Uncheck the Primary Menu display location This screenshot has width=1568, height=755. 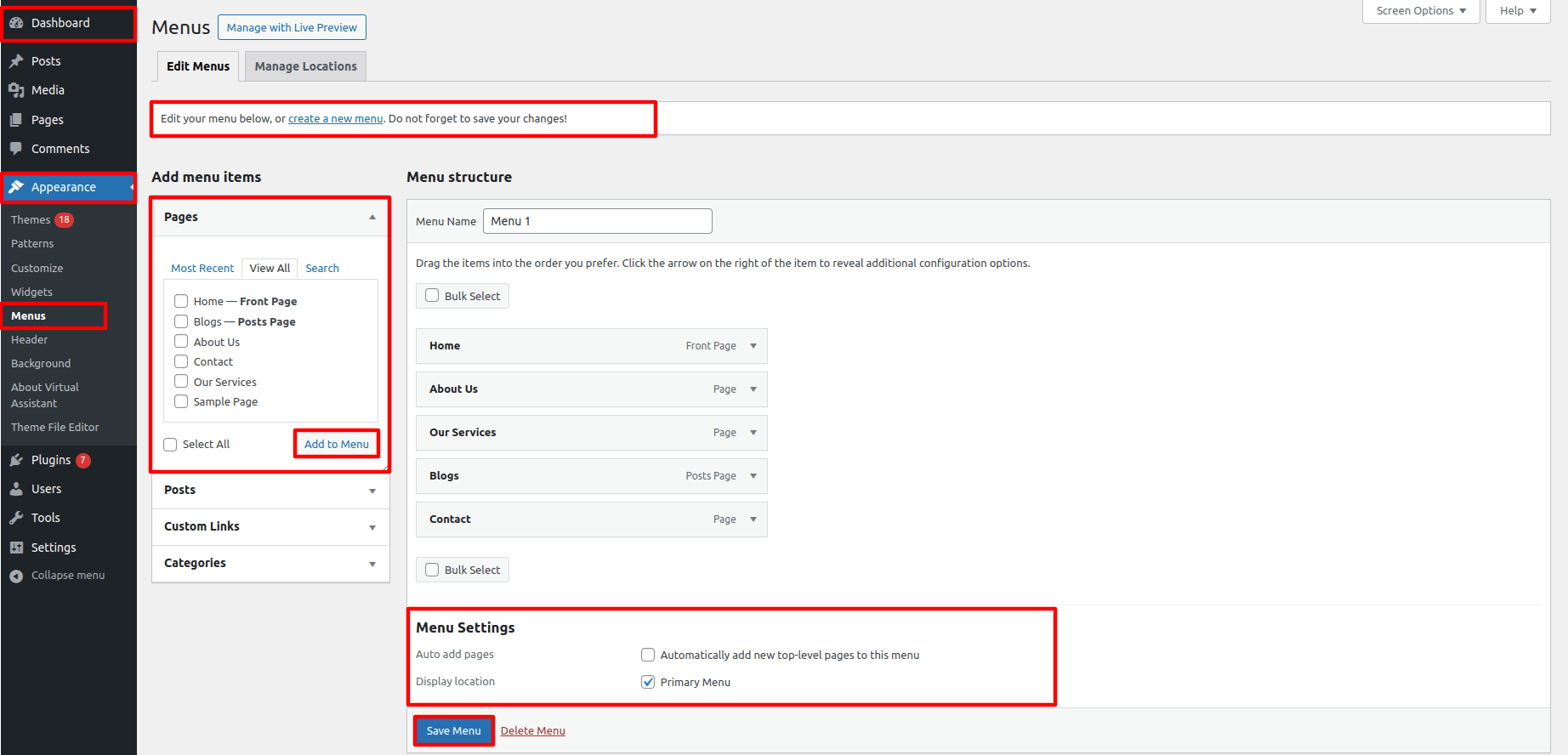648,682
